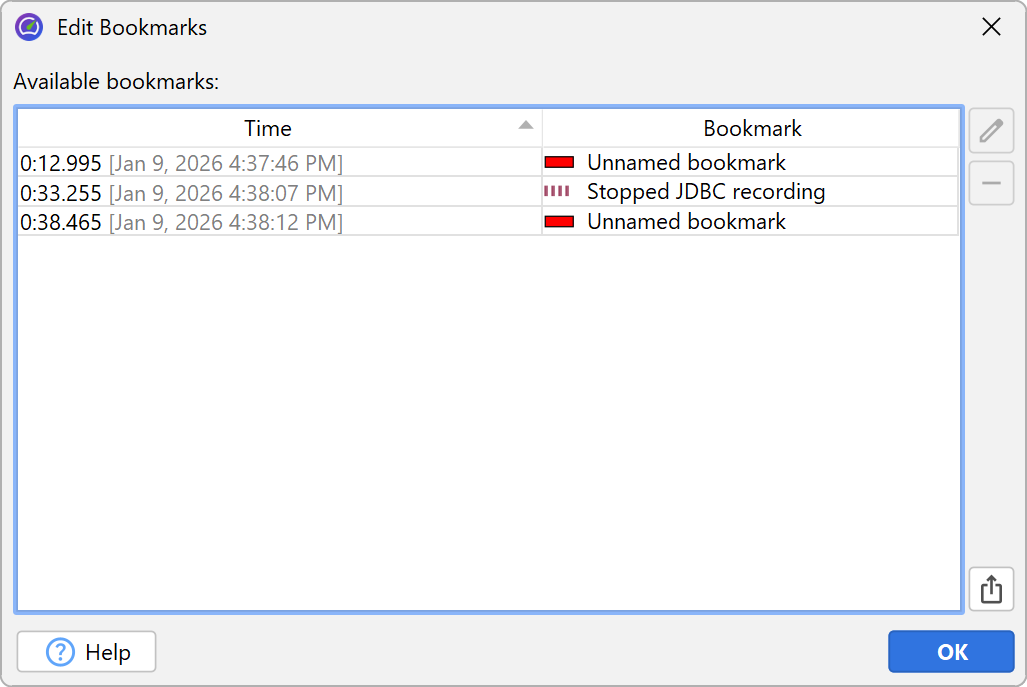
Task: Click the question mark help icon
Action: (61, 652)
